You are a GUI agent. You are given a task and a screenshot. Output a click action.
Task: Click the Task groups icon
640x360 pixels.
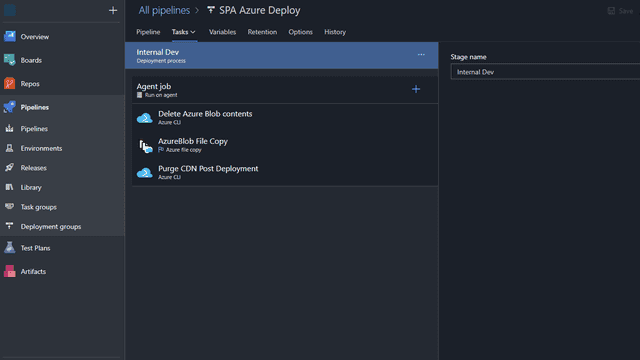tap(9, 207)
